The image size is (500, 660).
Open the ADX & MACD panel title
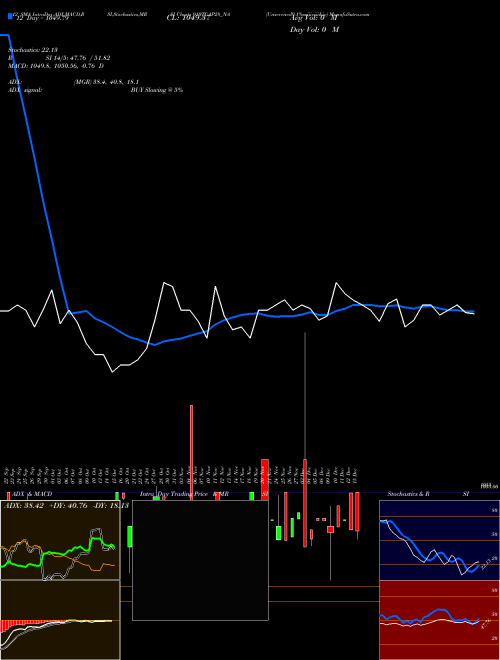pyautogui.click(x=32, y=494)
